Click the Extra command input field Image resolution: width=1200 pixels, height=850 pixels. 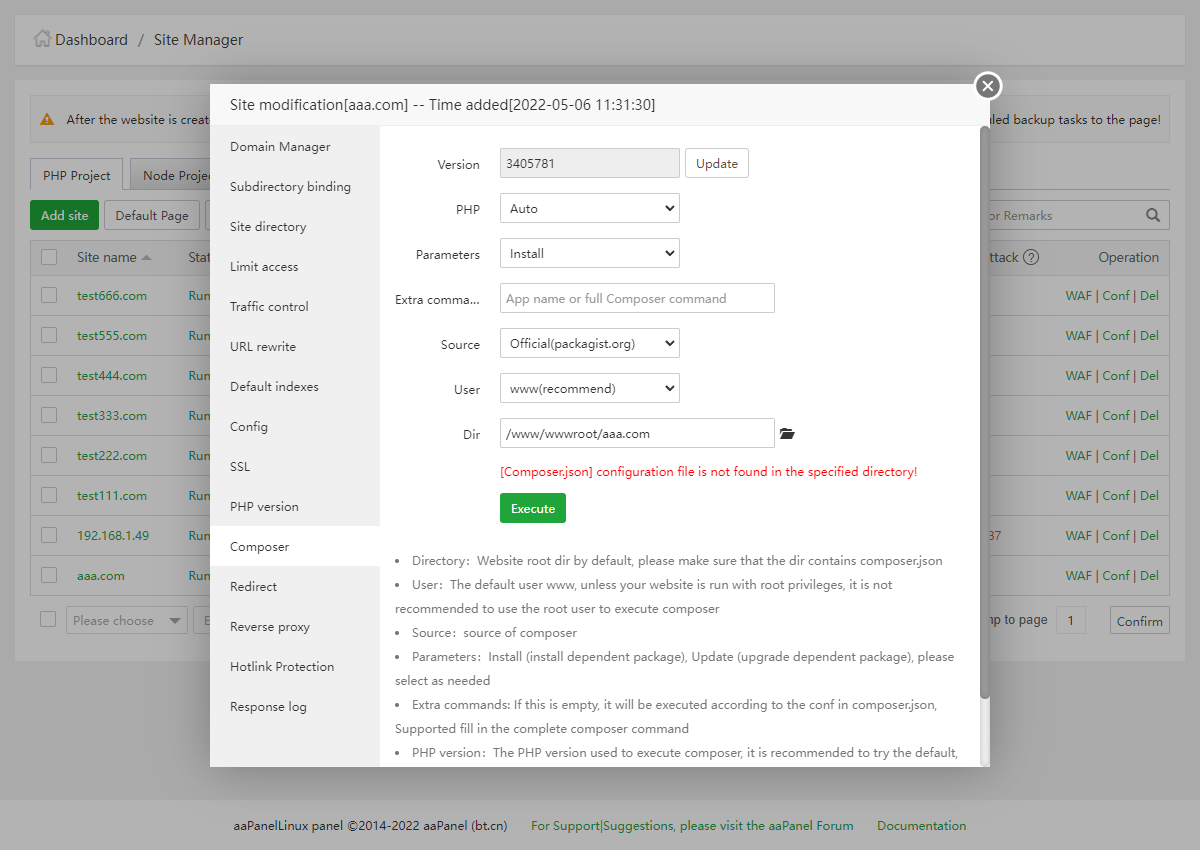[x=637, y=298]
